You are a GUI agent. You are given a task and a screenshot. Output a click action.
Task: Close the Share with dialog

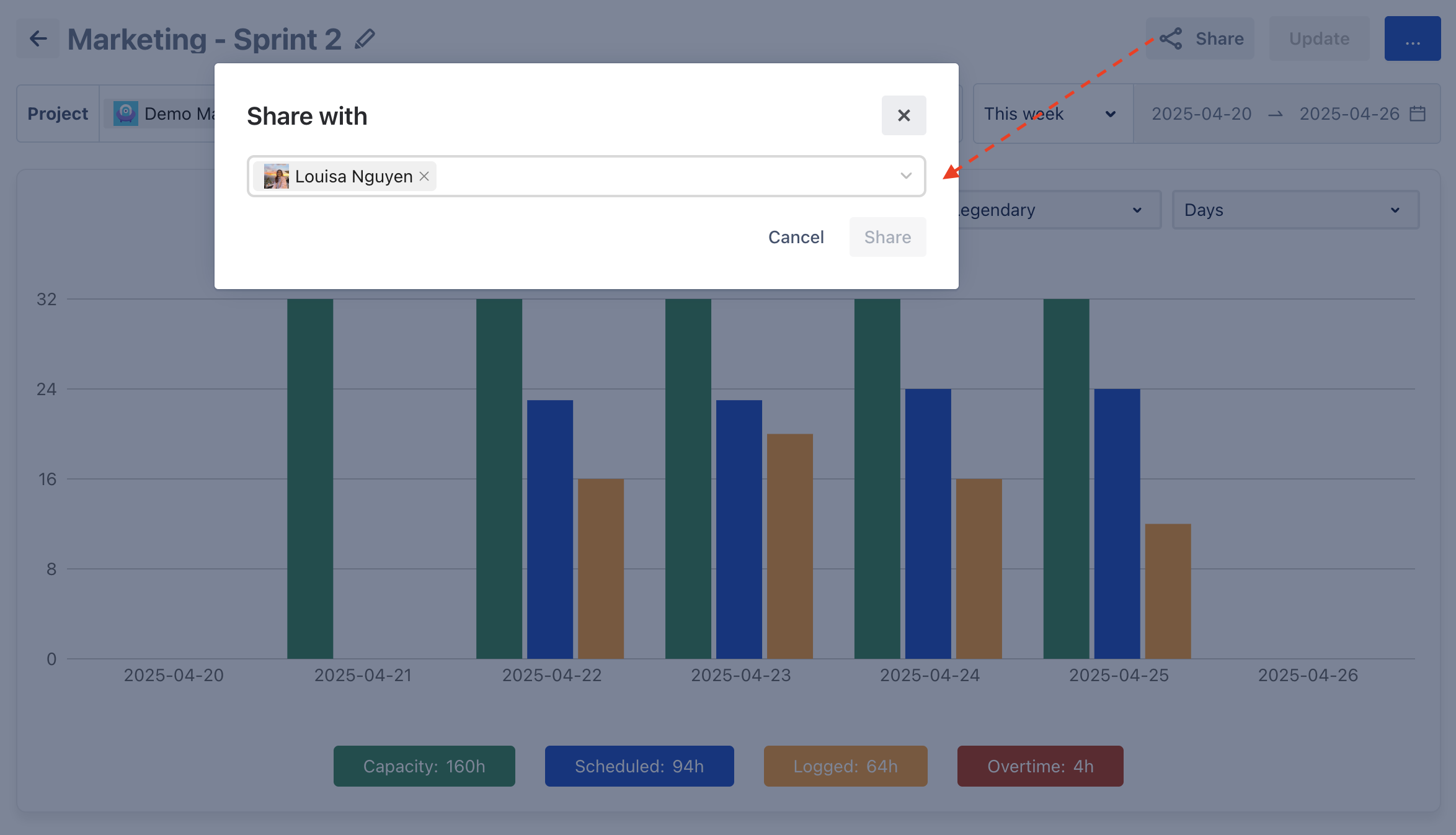pyautogui.click(x=903, y=115)
